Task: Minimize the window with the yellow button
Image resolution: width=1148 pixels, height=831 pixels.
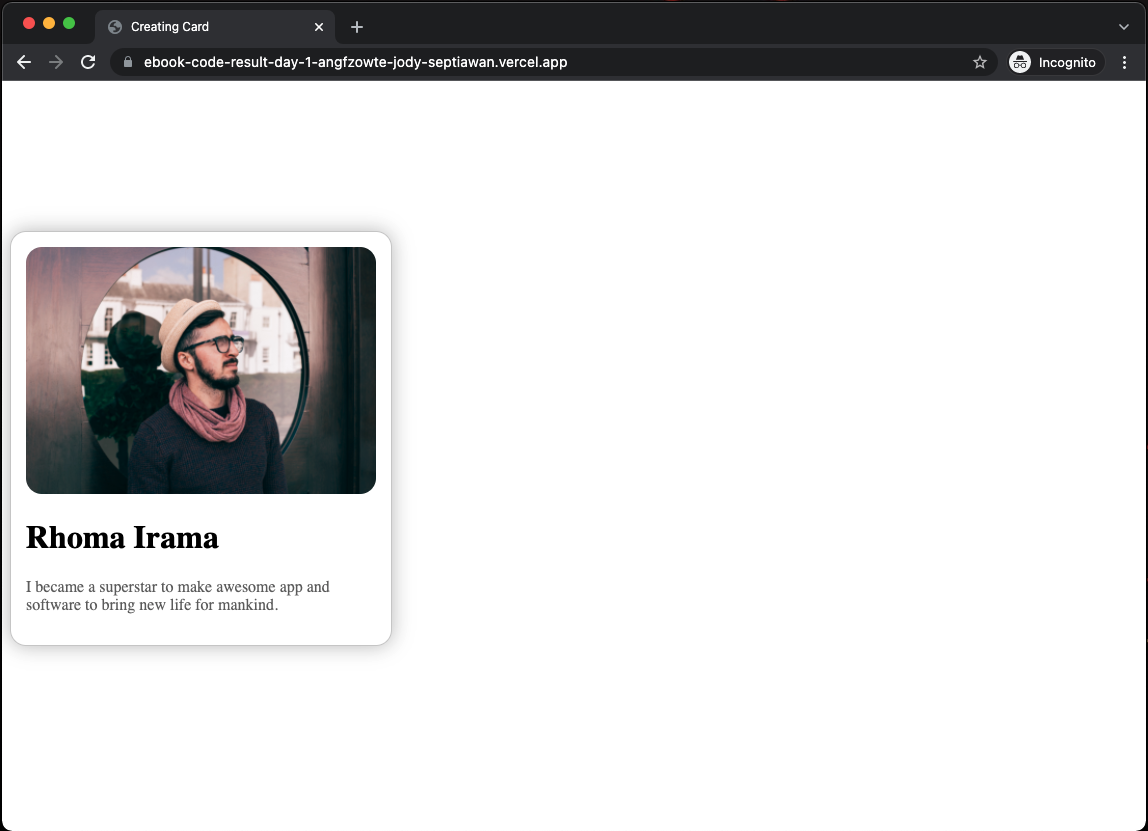Action: tap(49, 23)
